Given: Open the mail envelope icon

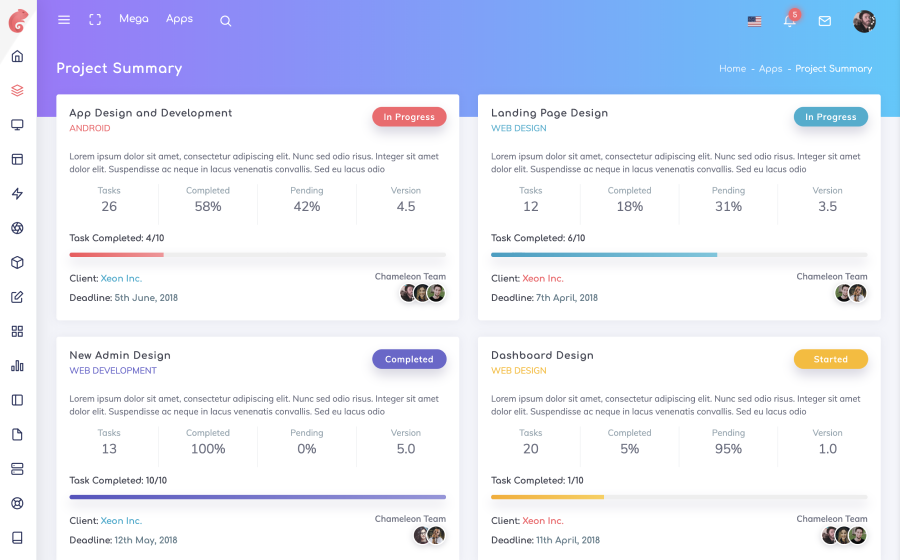Looking at the screenshot, I should (825, 21).
